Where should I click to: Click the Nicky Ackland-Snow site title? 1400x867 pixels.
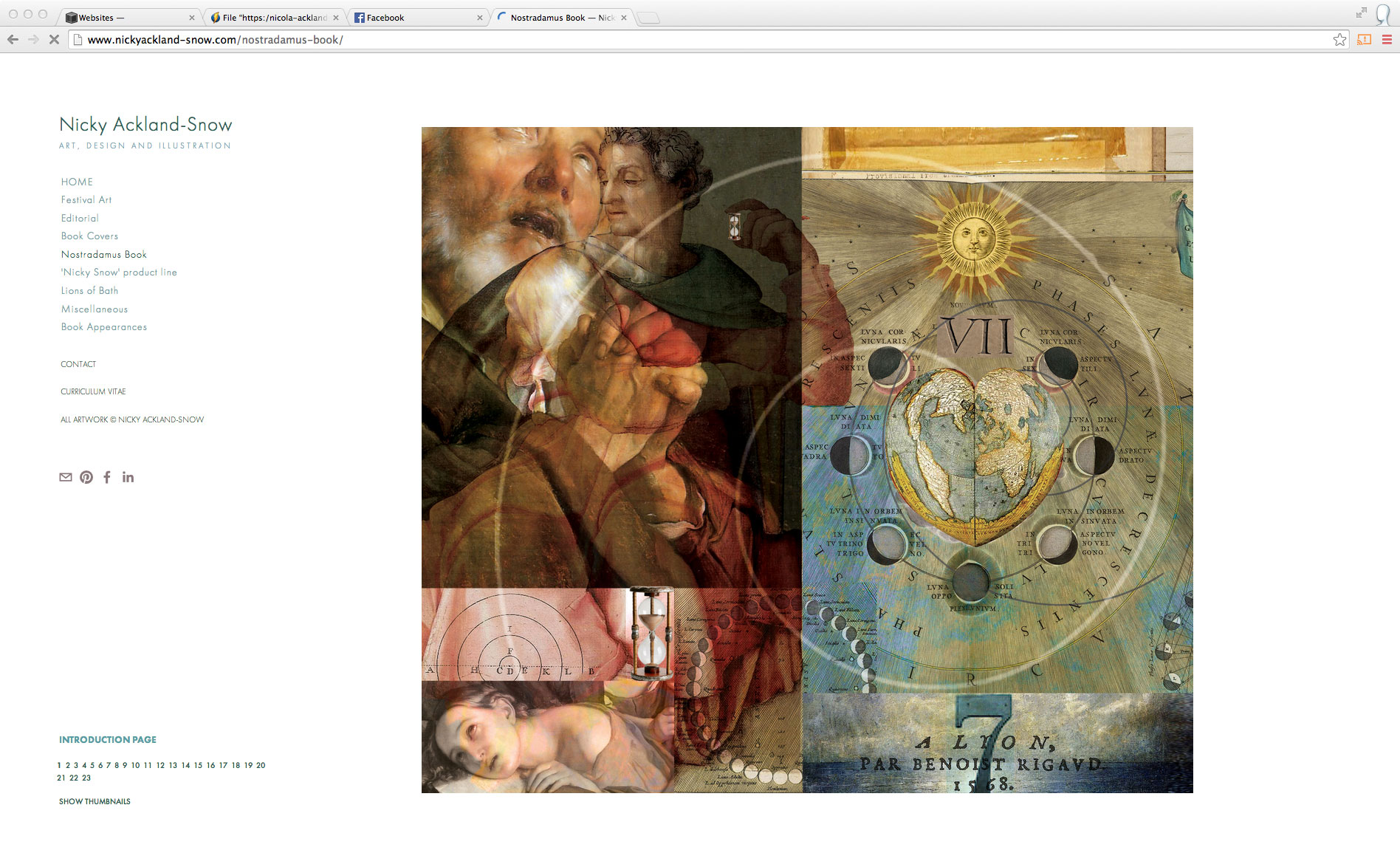(145, 125)
